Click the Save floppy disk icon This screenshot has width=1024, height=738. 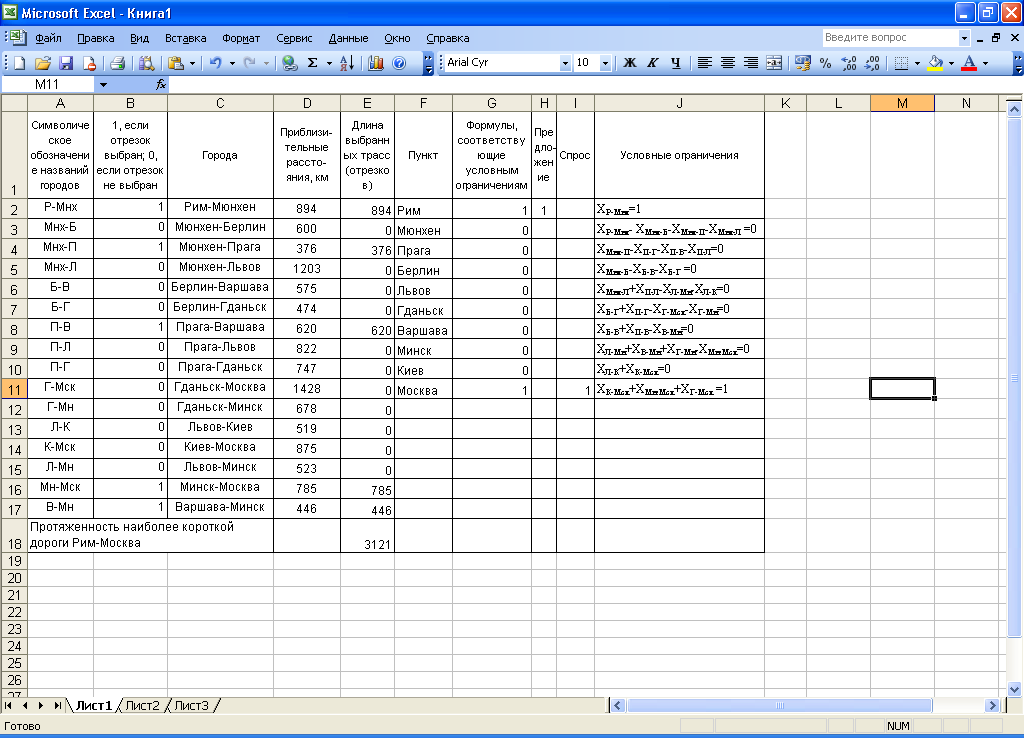[x=67, y=62]
